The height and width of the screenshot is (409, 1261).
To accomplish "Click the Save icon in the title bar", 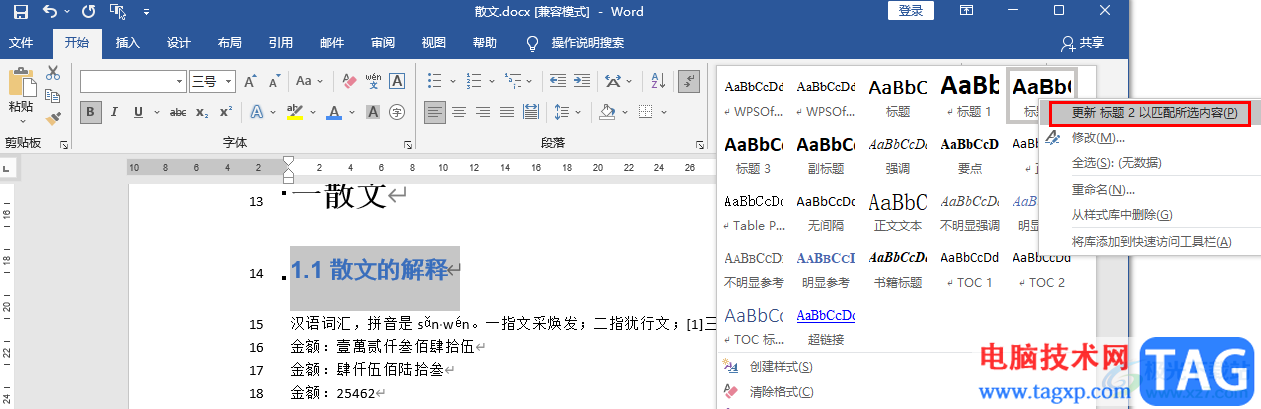I will [20, 12].
